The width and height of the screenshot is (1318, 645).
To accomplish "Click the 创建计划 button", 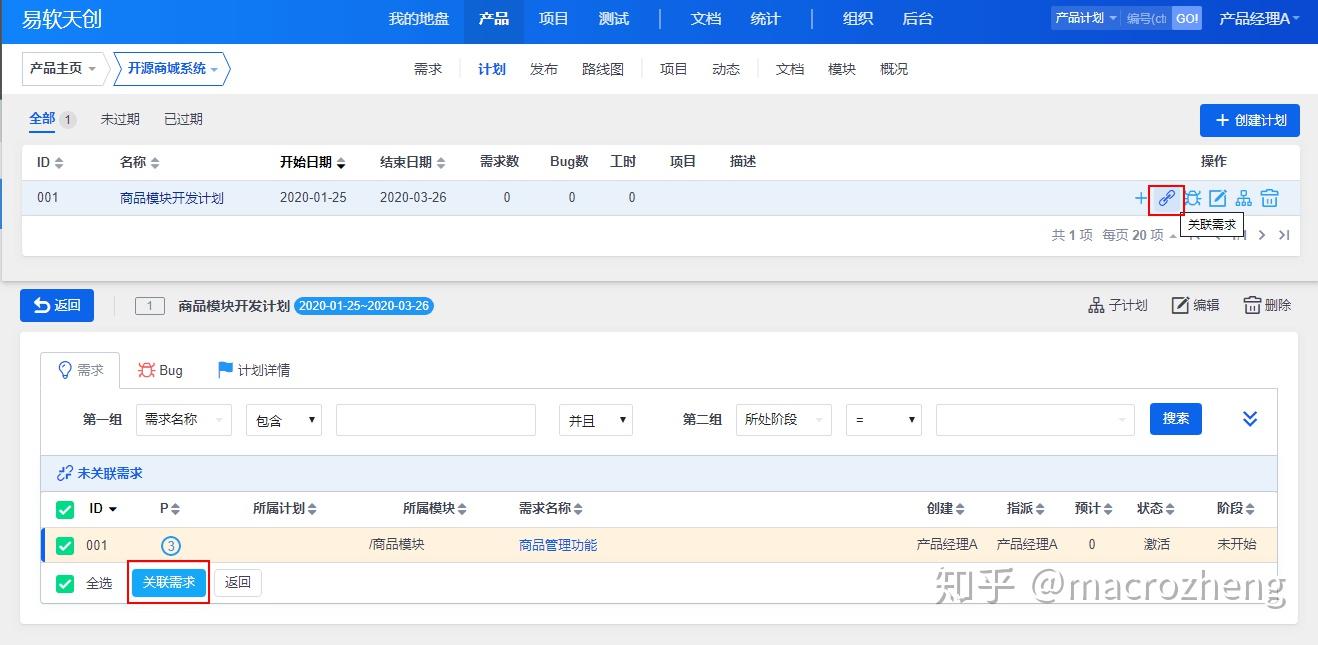I will point(1250,120).
